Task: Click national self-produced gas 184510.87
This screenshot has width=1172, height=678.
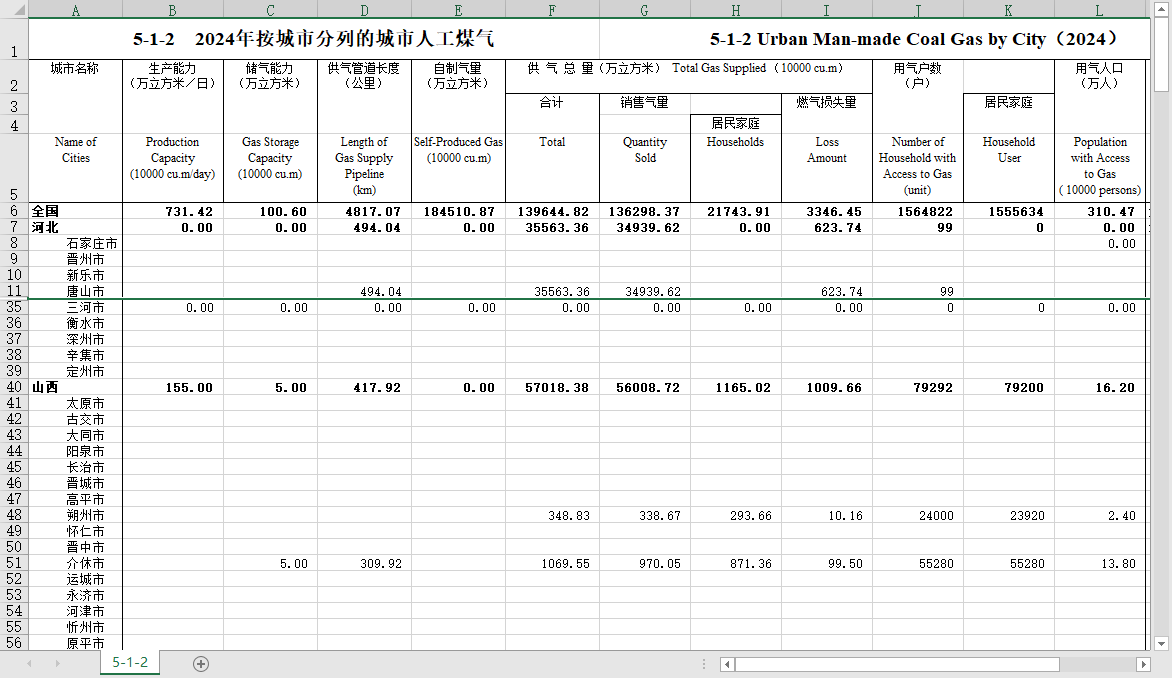Action: 458,212
